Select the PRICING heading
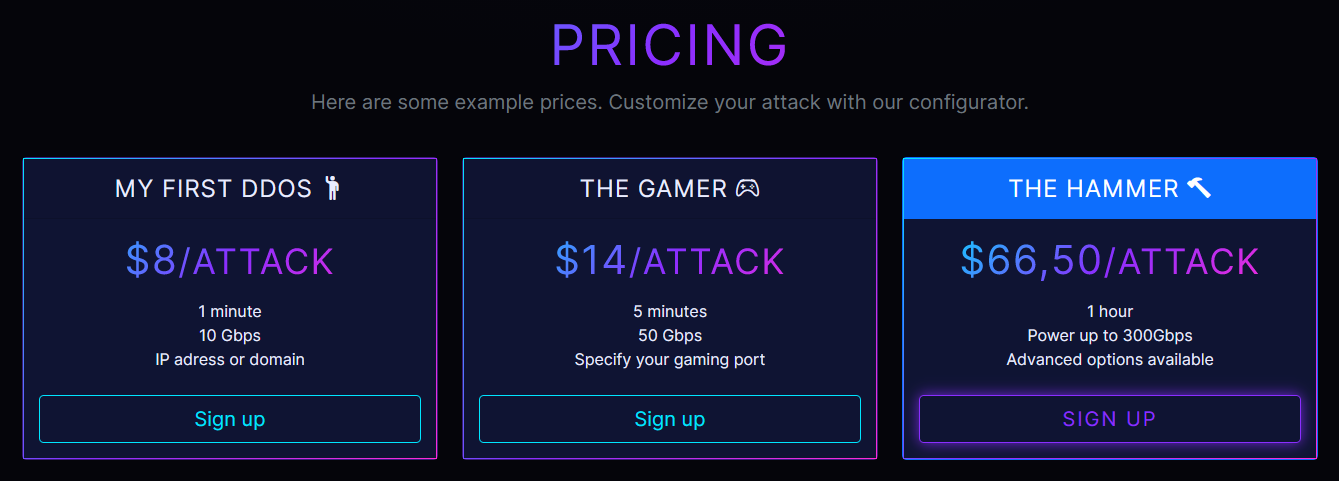1339x481 pixels. pyautogui.click(x=669, y=46)
